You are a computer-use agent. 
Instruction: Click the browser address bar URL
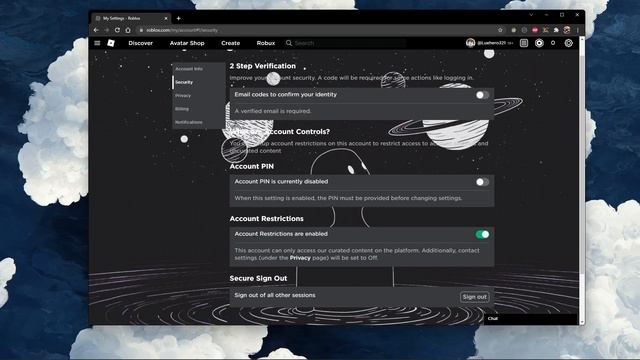pos(182,30)
